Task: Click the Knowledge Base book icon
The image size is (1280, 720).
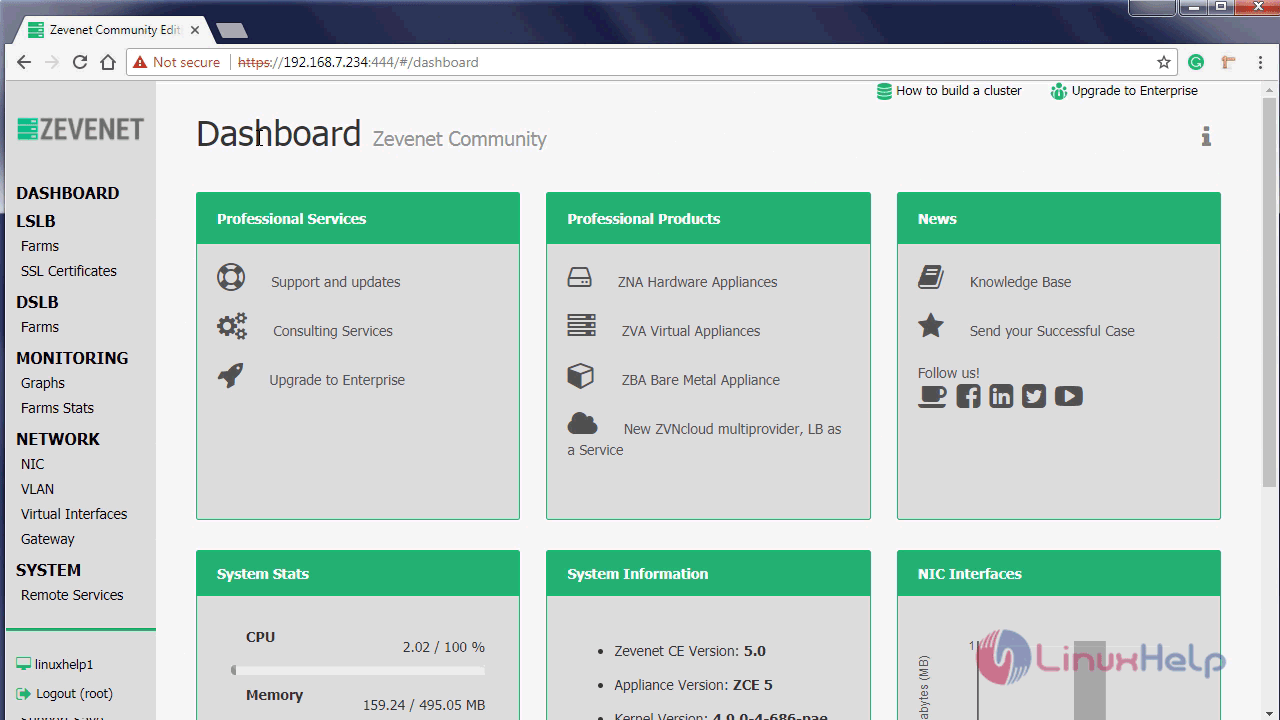Action: coord(931,277)
